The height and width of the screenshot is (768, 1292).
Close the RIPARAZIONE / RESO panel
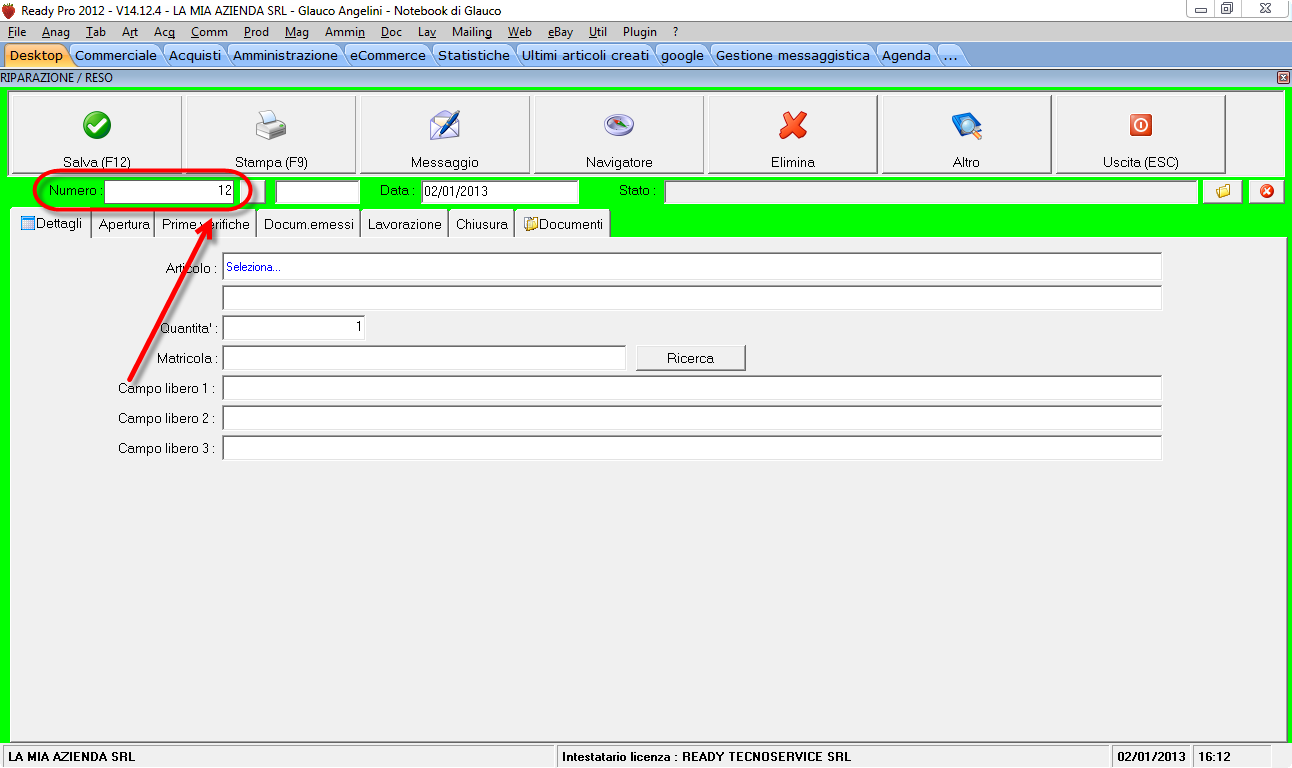coord(1283,77)
